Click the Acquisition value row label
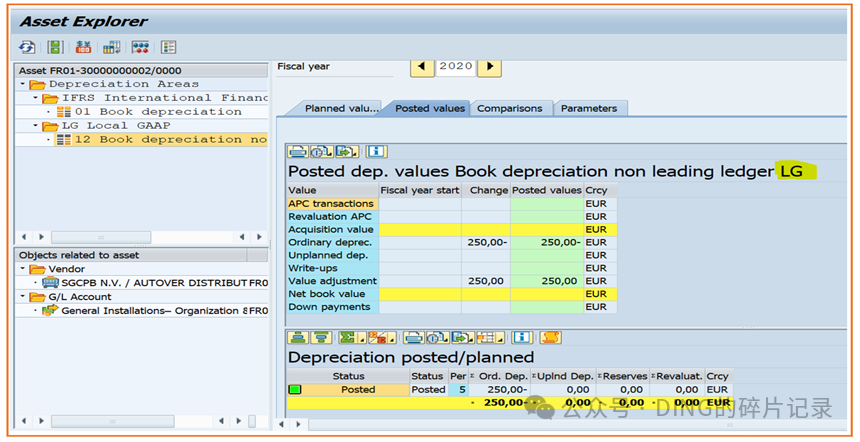Image resolution: width=860 pixels, height=442 pixels. point(331,229)
